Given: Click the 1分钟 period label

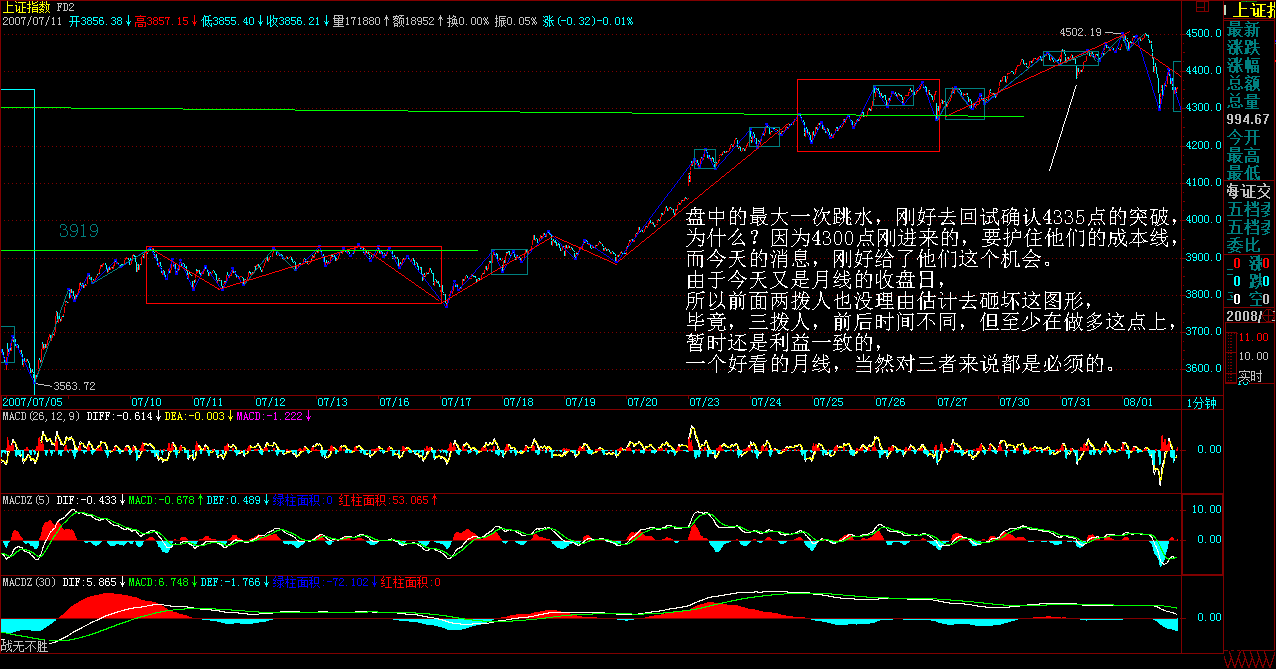Looking at the screenshot, I should pos(1199,402).
